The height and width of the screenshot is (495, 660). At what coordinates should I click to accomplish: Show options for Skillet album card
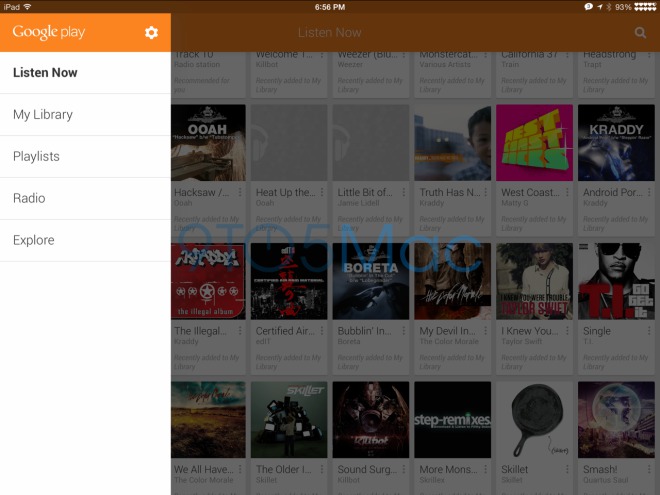coord(567,469)
